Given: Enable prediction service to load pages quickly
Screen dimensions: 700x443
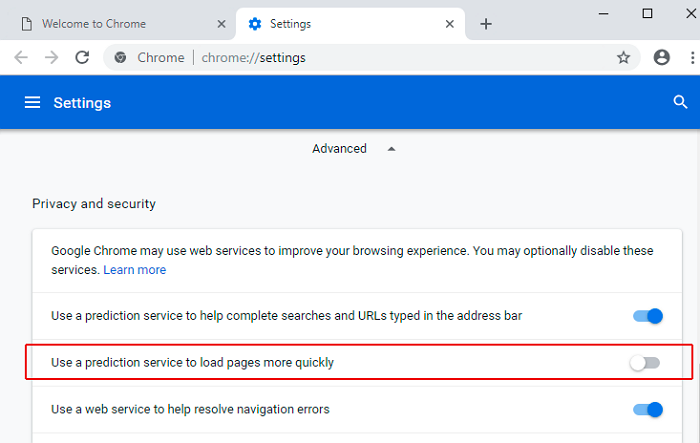Looking at the screenshot, I should [645, 362].
